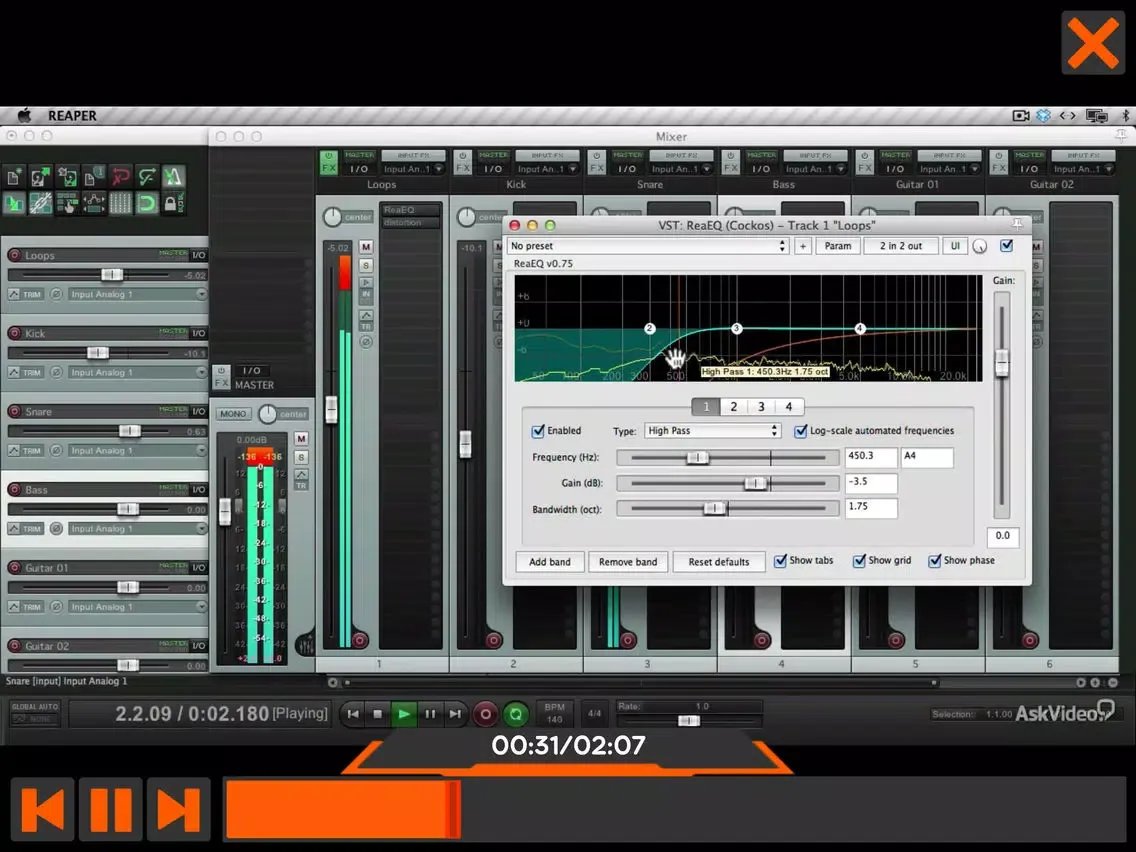Click phase invert on Loops track panel
Screen dimensions: 1136x852
point(57,294)
